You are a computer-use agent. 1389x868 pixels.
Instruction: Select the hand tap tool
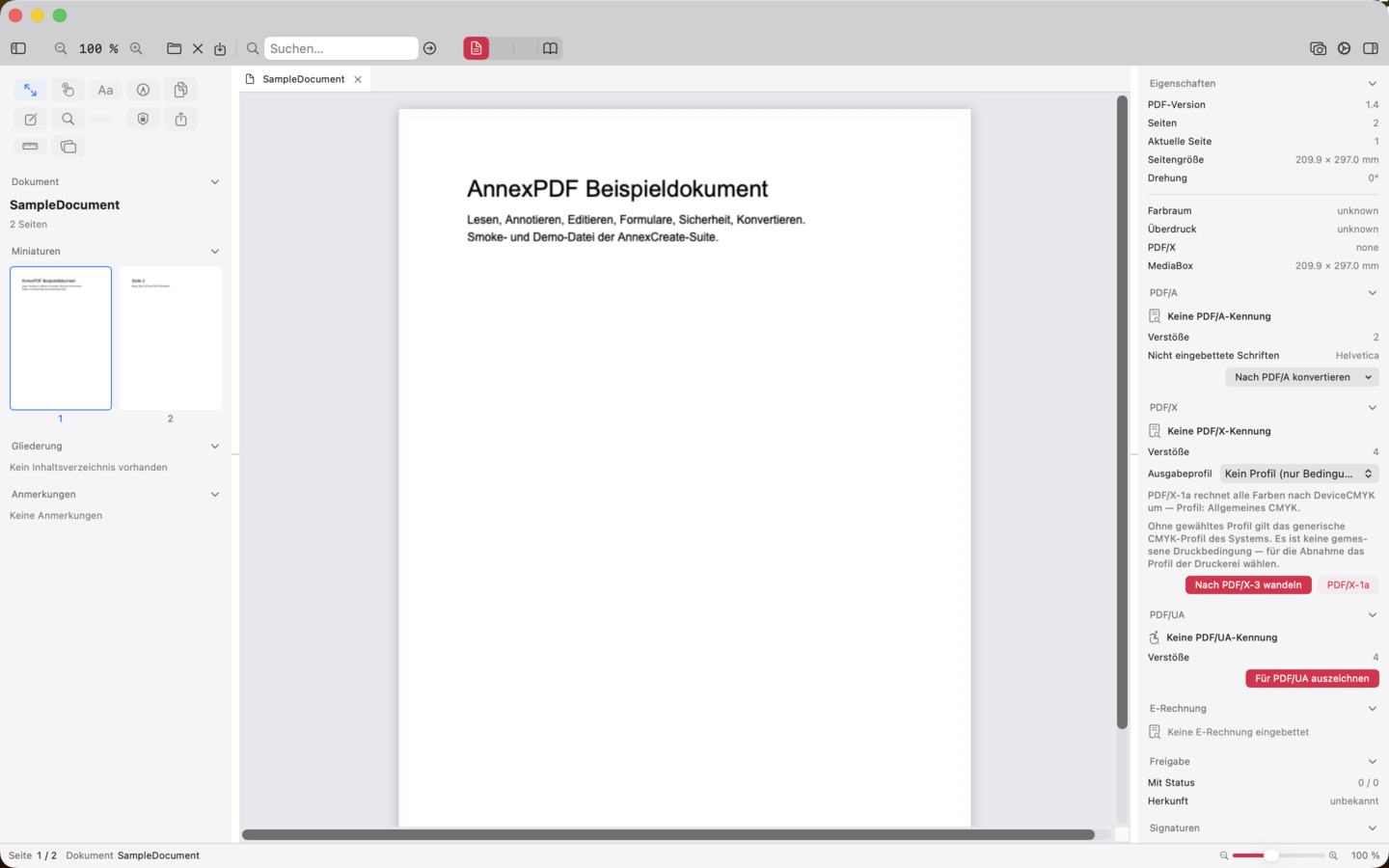point(68,90)
